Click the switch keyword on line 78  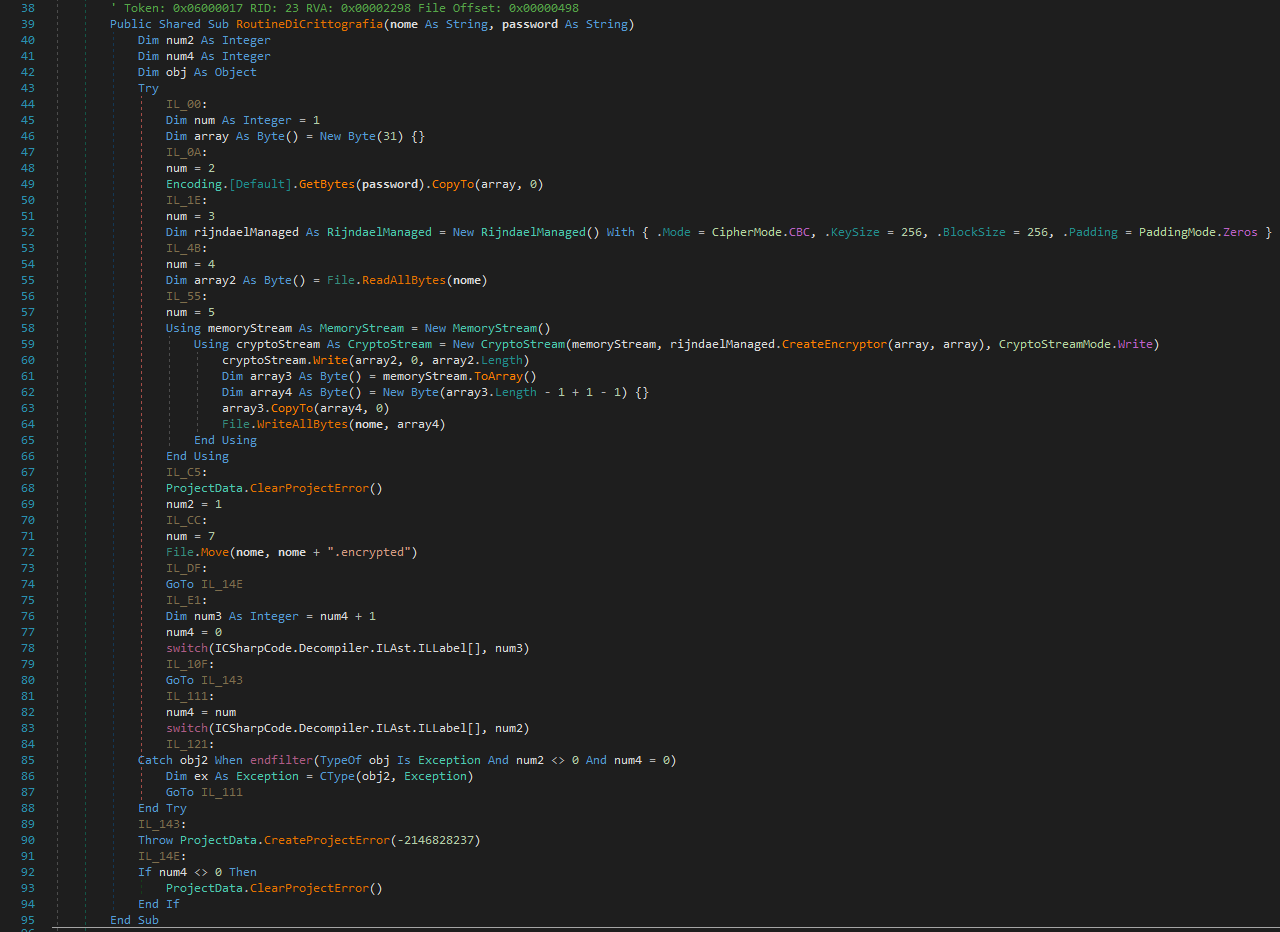(187, 648)
